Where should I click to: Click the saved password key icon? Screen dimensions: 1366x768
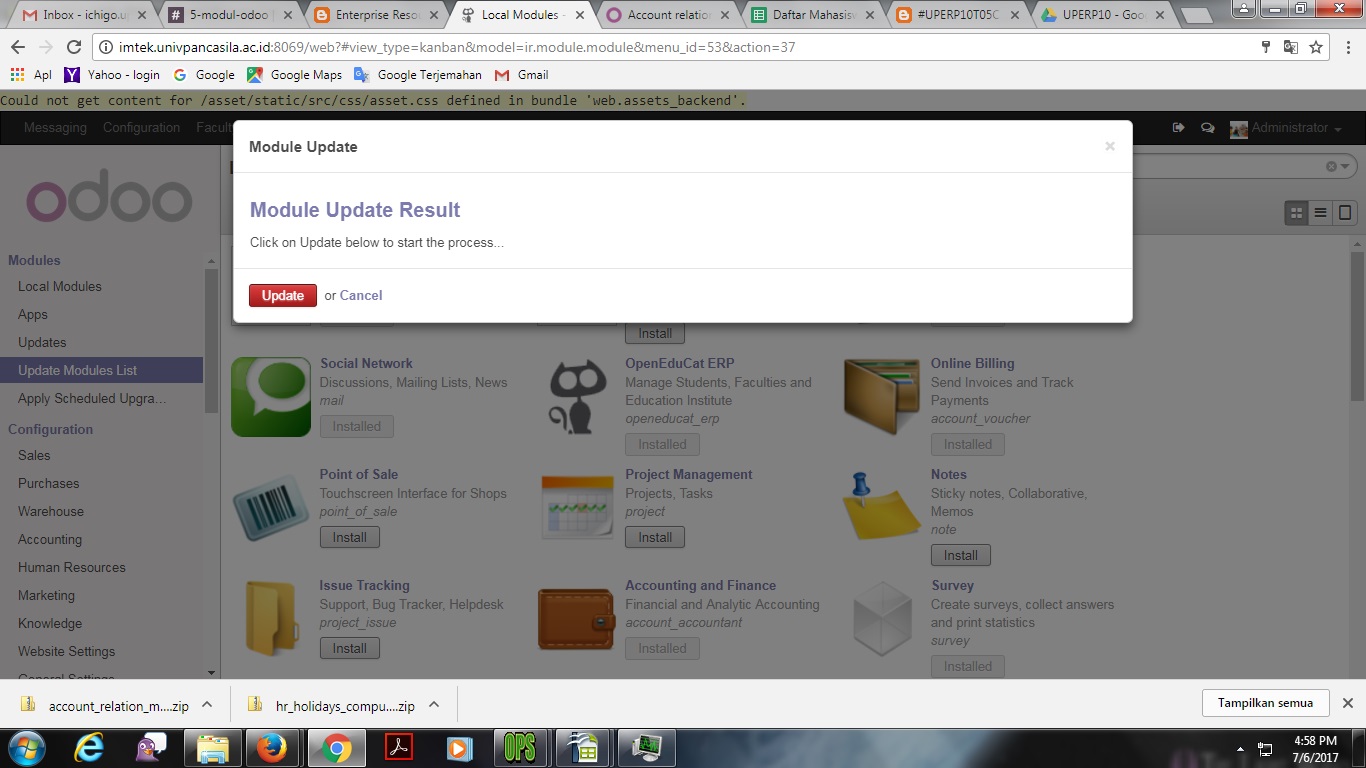coord(1266,47)
